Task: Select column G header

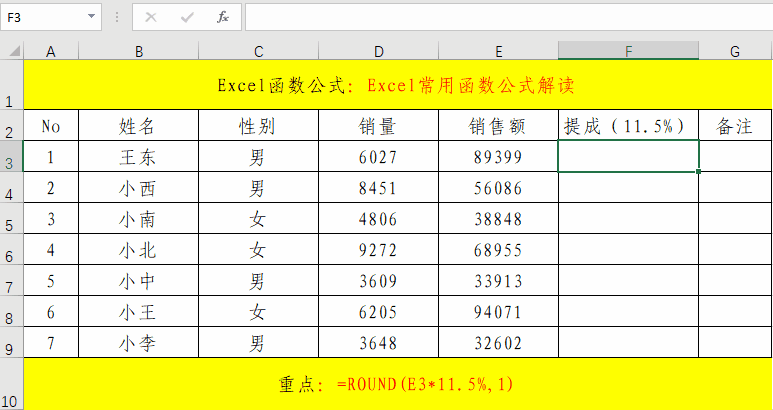Action: (x=736, y=51)
